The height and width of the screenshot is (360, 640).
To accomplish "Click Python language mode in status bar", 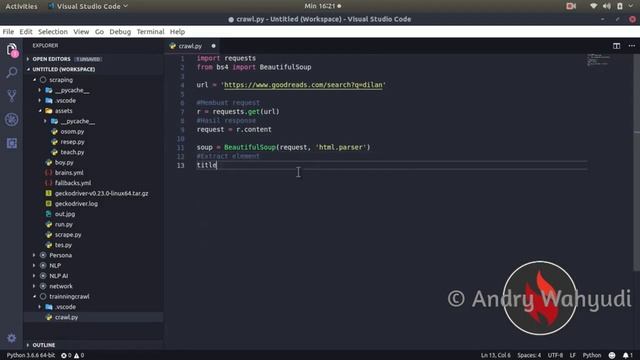I will 592,356.
